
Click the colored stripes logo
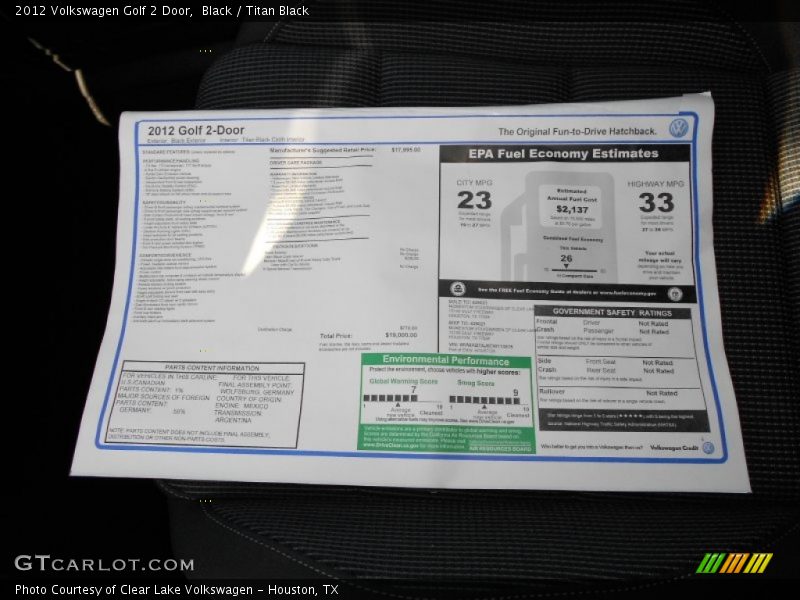pyautogui.click(x=735, y=563)
